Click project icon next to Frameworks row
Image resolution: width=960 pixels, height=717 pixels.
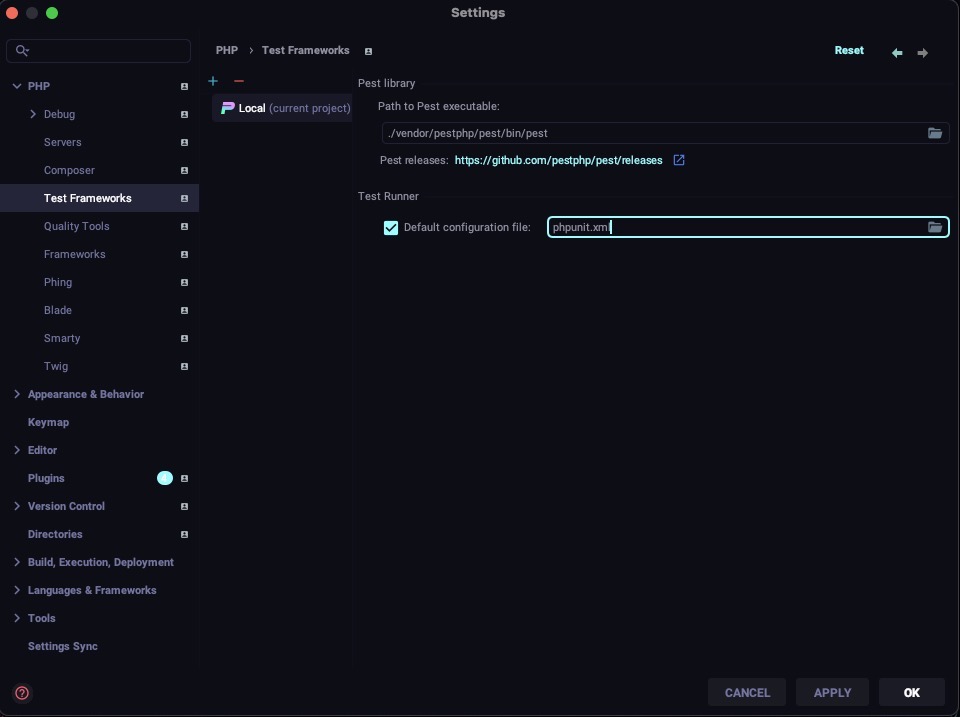point(184,254)
